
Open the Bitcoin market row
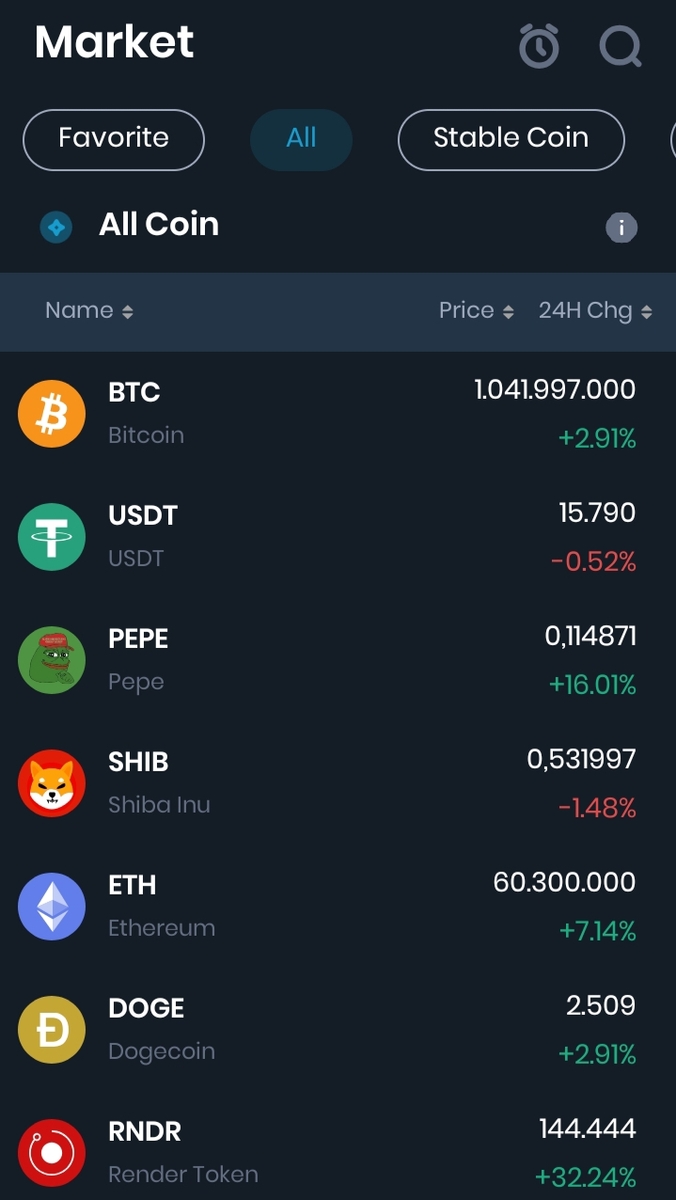[x=338, y=413]
